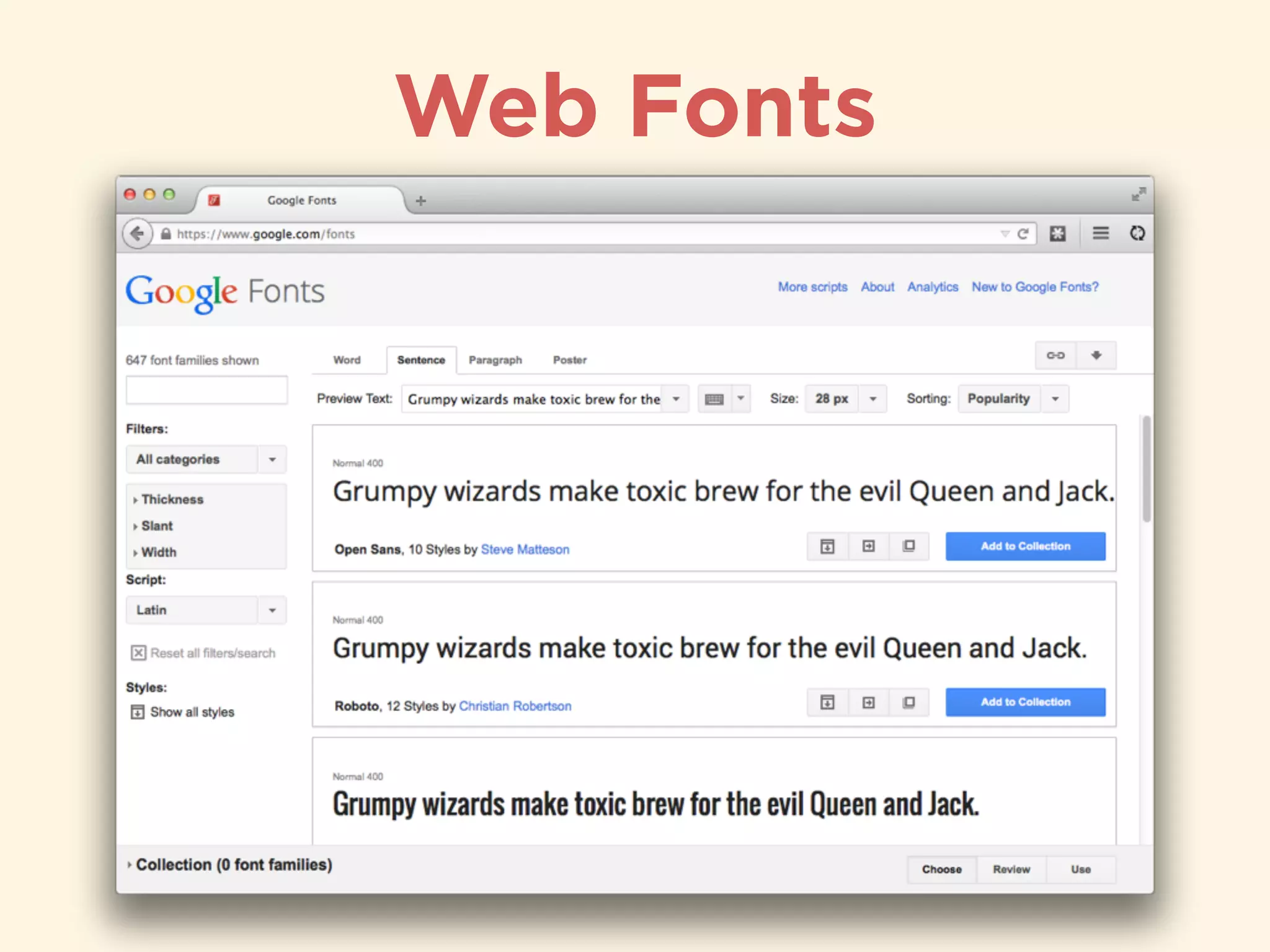This screenshot has width=1270, height=952.
Task: Select the Sentence tab
Action: tap(421, 360)
